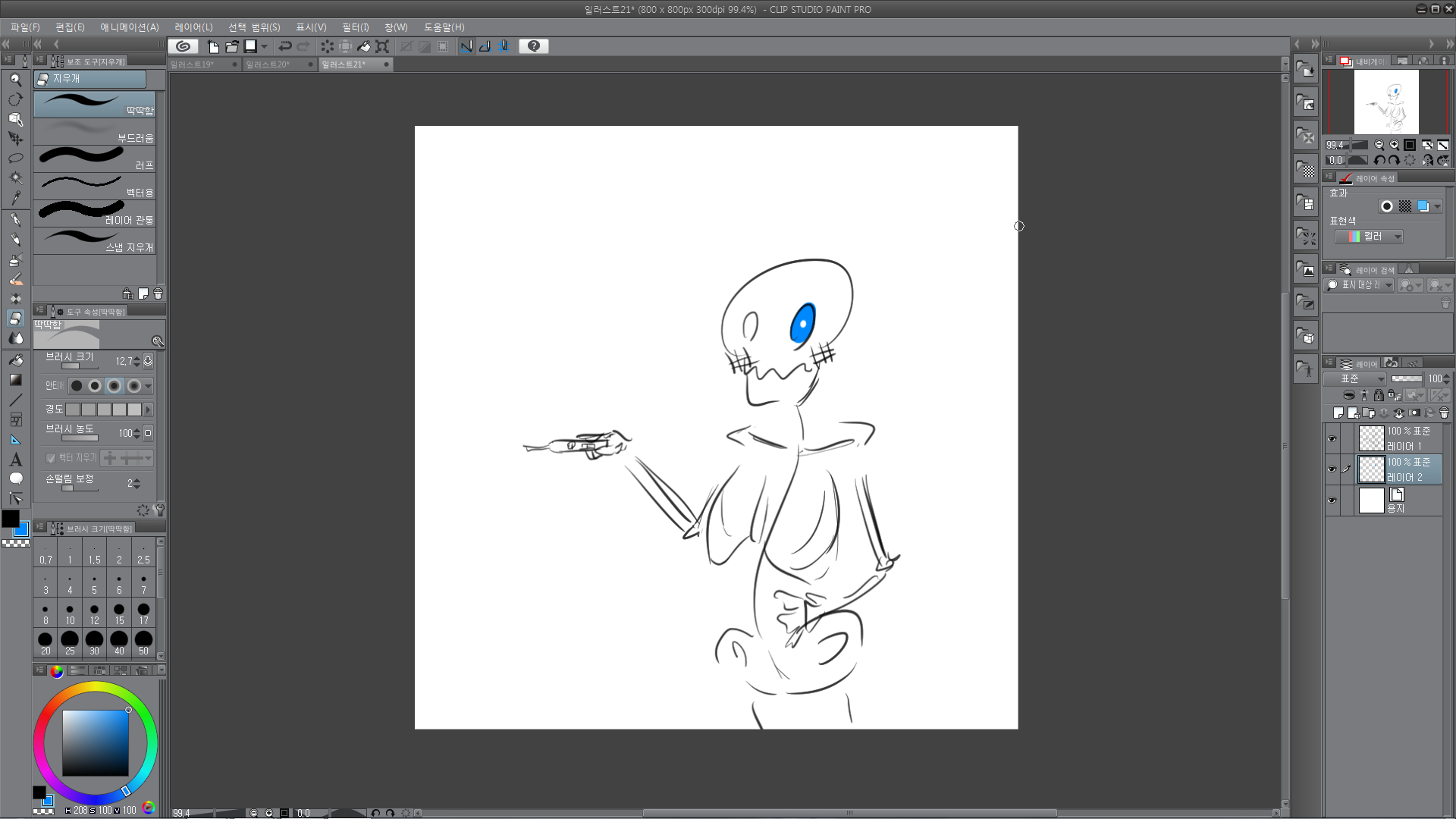This screenshot has height=819, width=1456.
Task: Open the 필터(I) menu
Action: tap(355, 27)
